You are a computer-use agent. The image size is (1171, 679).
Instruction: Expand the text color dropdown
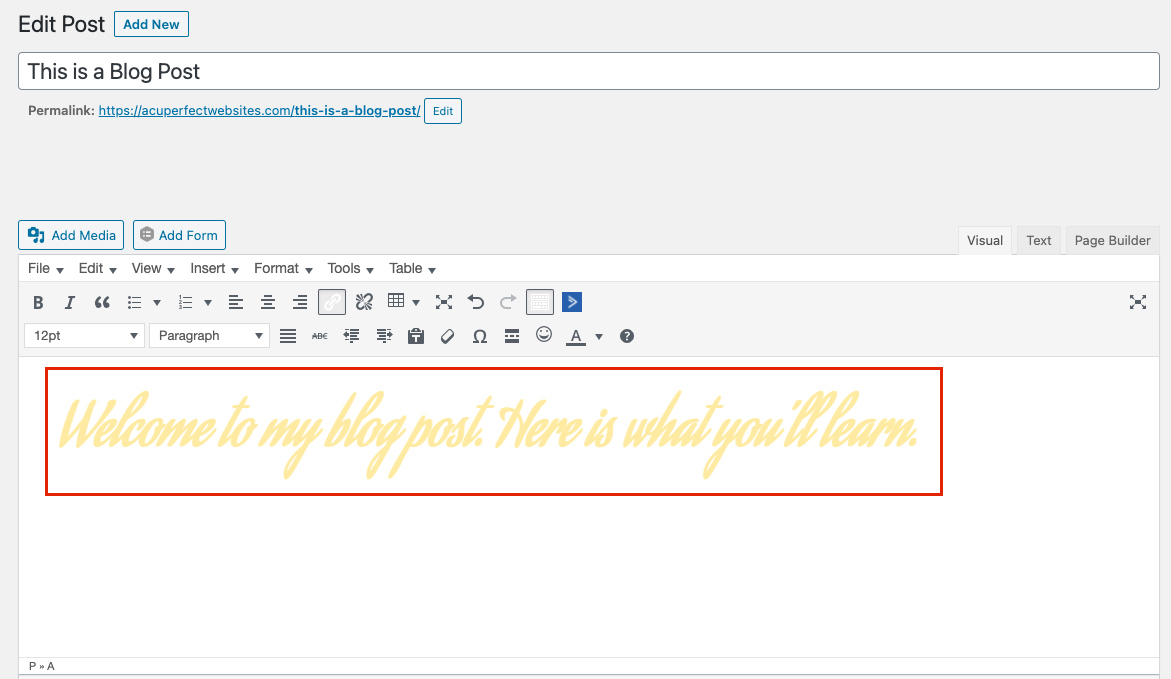[597, 336]
